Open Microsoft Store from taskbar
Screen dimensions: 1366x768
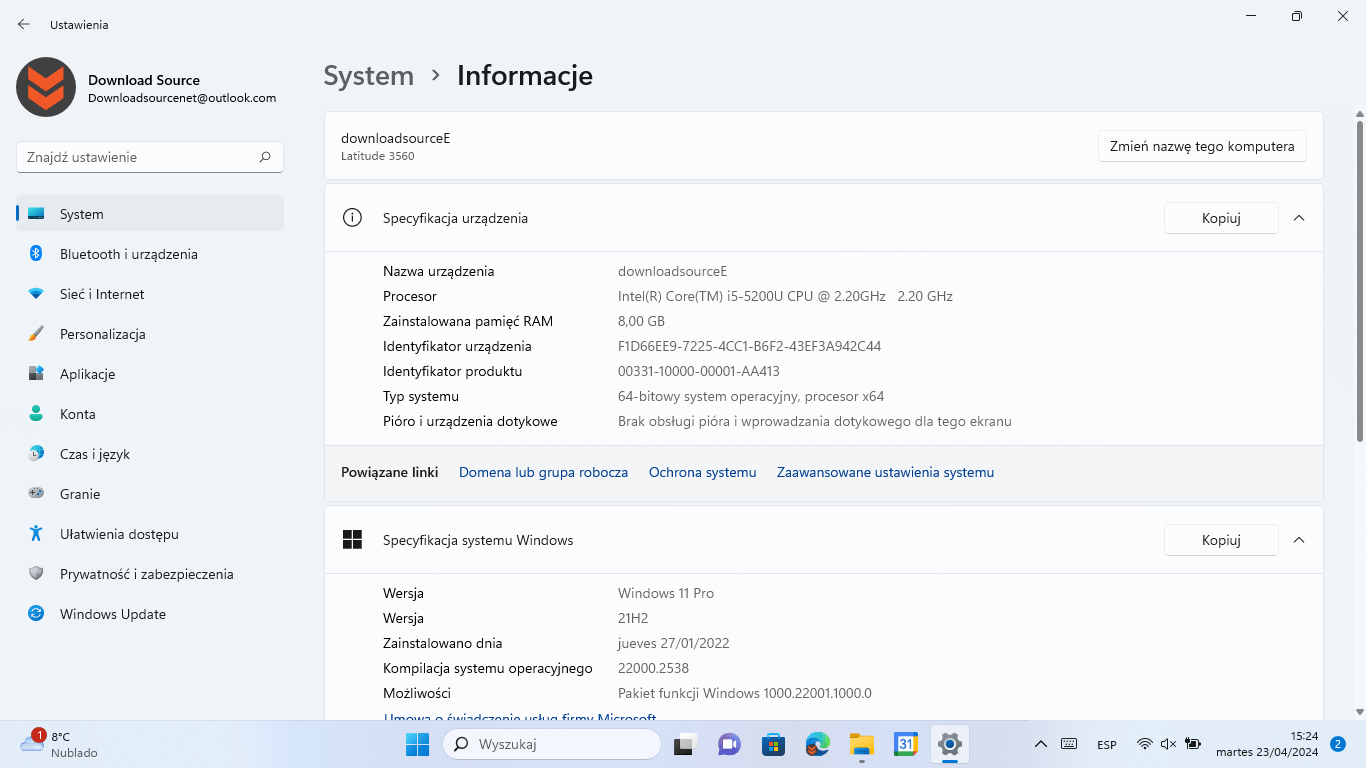773,744
